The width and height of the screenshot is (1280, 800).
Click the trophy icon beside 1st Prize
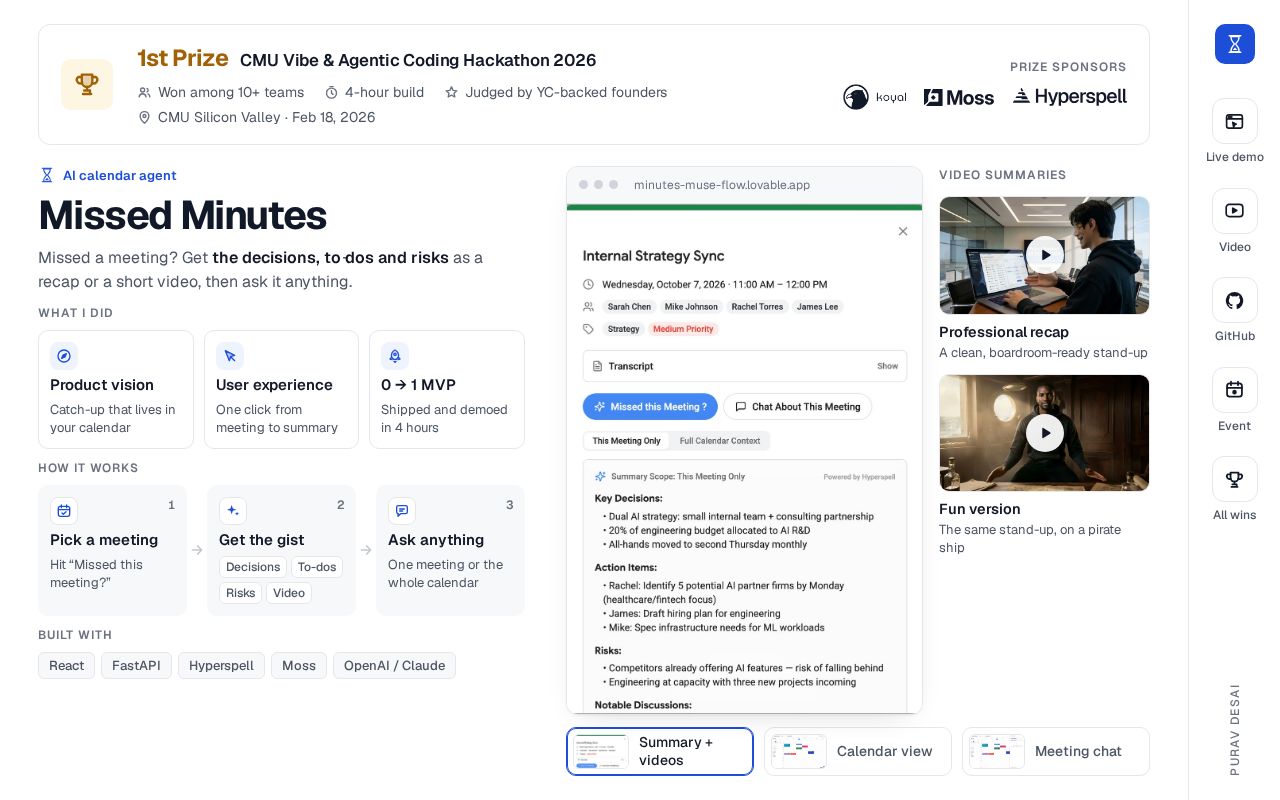coord(87,84)
